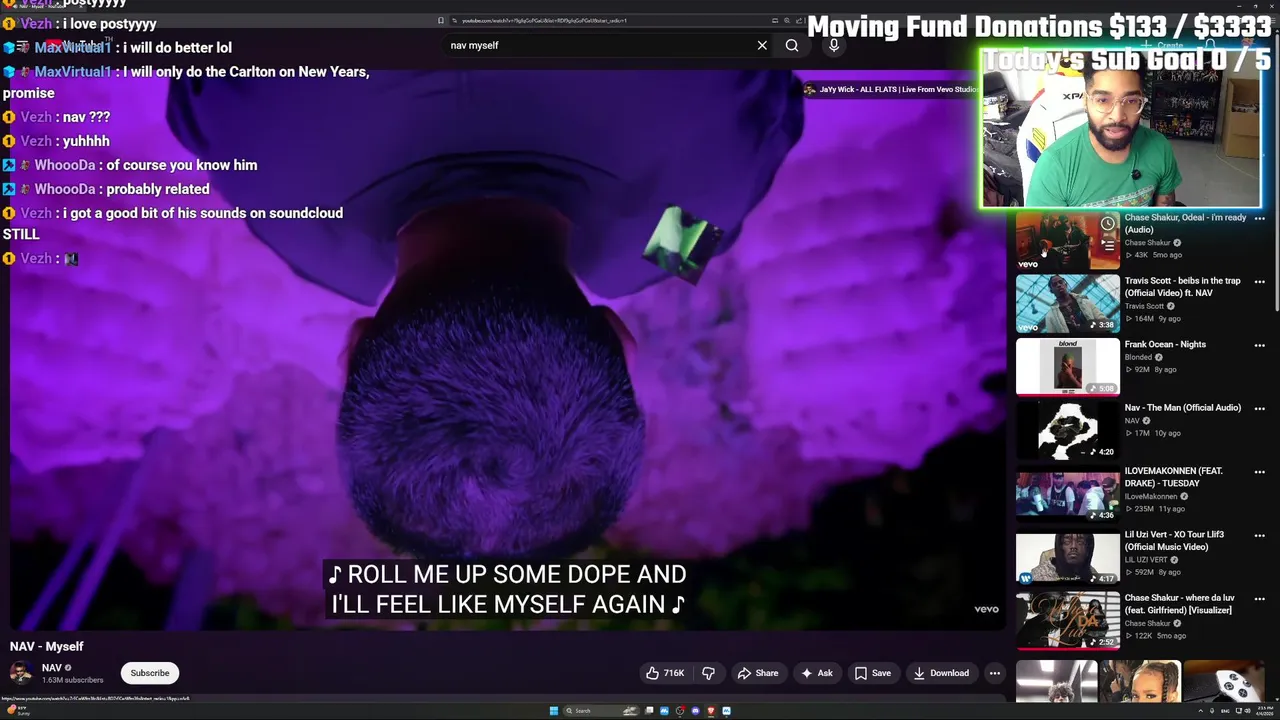Open 'Nav - The Man (Official Audio)' title
Viewport: 1280px width, 720px height.
point(1182,408)
